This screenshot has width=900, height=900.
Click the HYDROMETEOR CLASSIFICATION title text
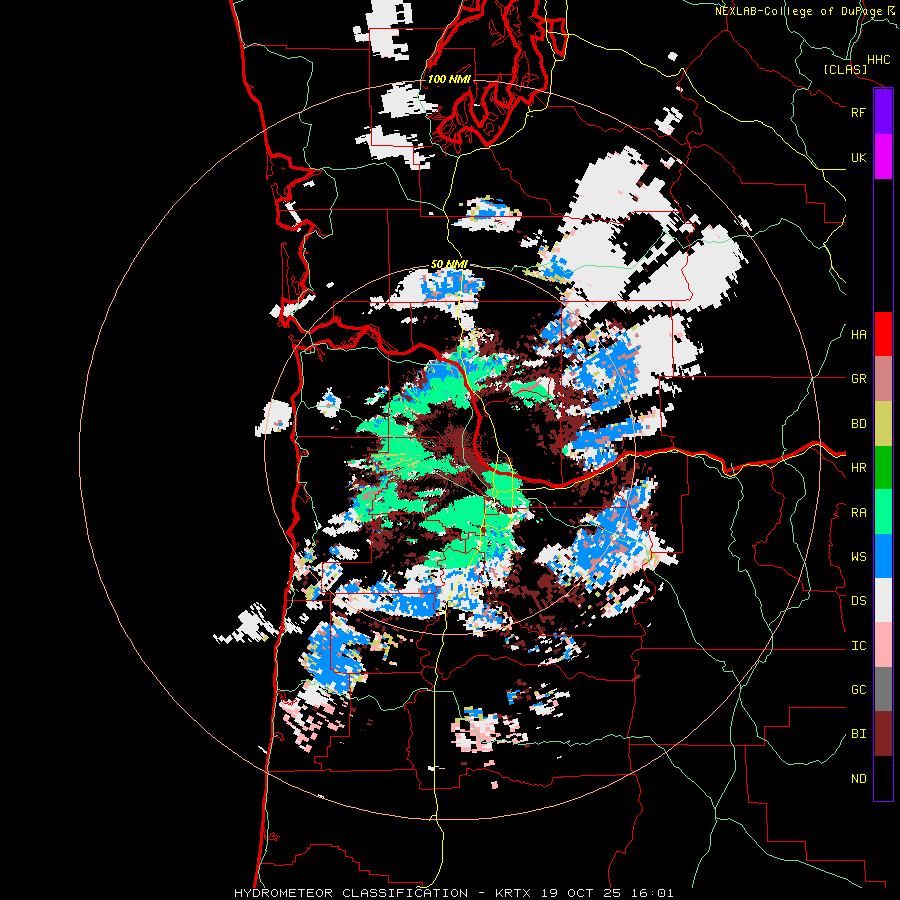(x=351, y=893)
